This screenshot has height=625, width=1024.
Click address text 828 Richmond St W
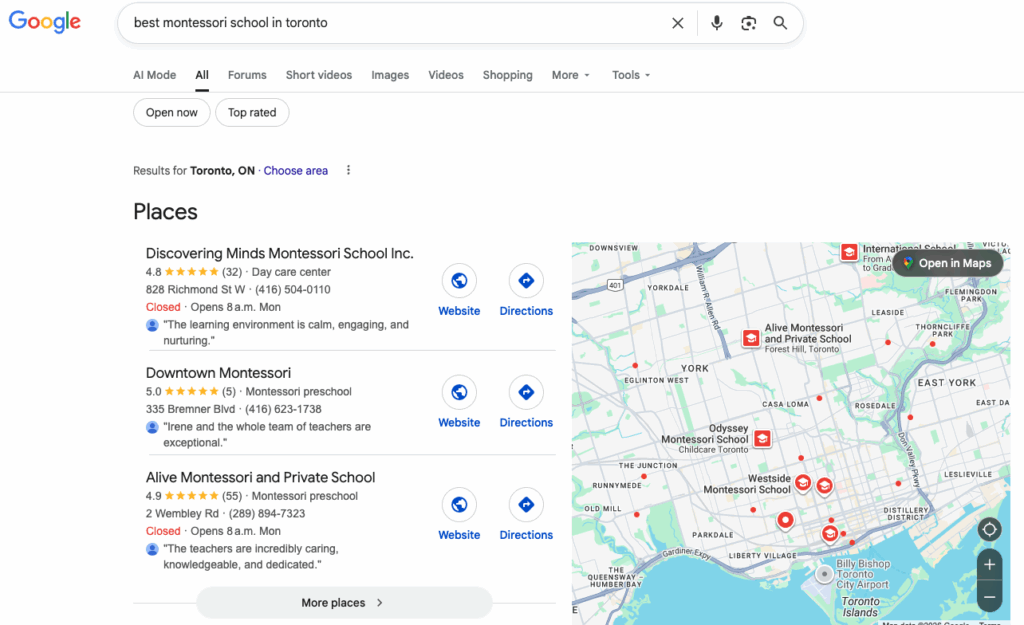click(x=195, y=289)
